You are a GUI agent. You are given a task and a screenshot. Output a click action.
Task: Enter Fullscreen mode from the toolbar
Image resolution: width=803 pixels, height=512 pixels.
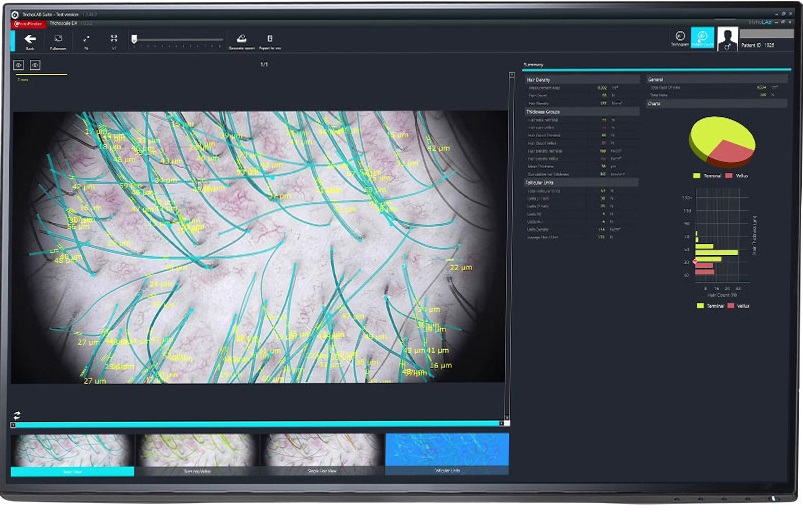pyautogui.click(x=58, y=40)
